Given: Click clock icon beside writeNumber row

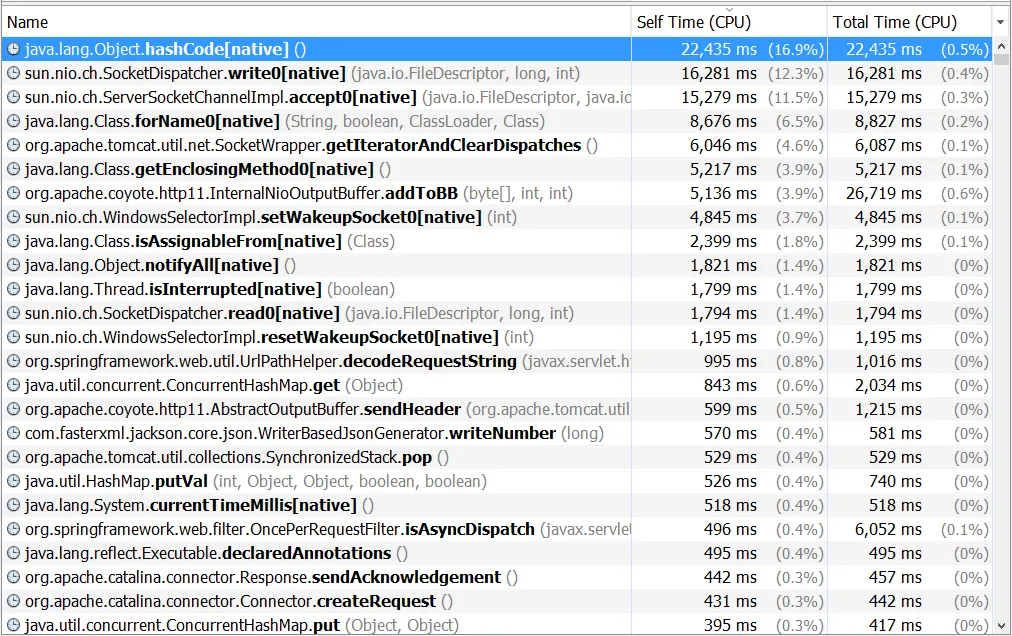Looking at the screenshot, I should point(13,433).
